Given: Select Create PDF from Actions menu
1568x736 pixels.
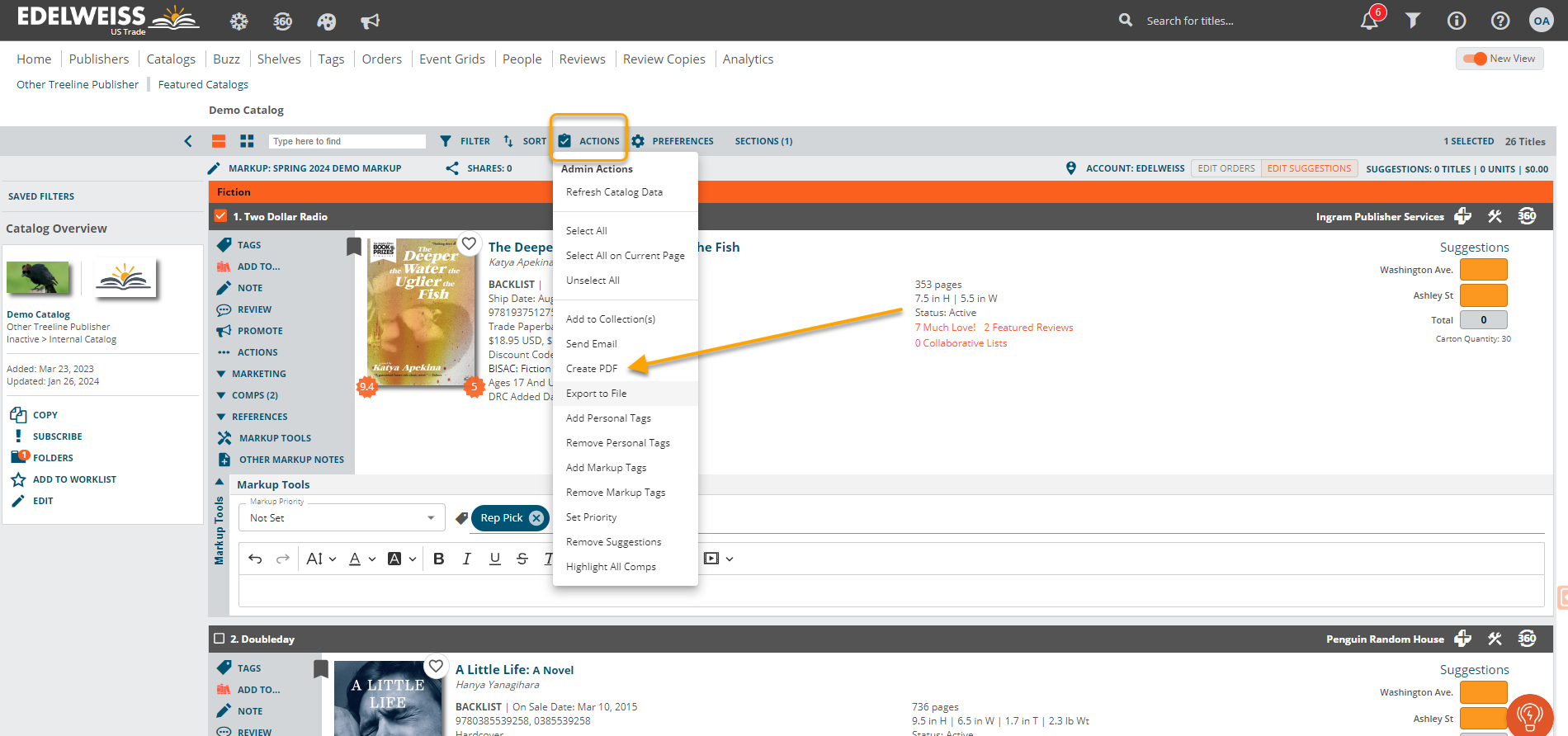Looking at the screenshot, I should [592, 369].
